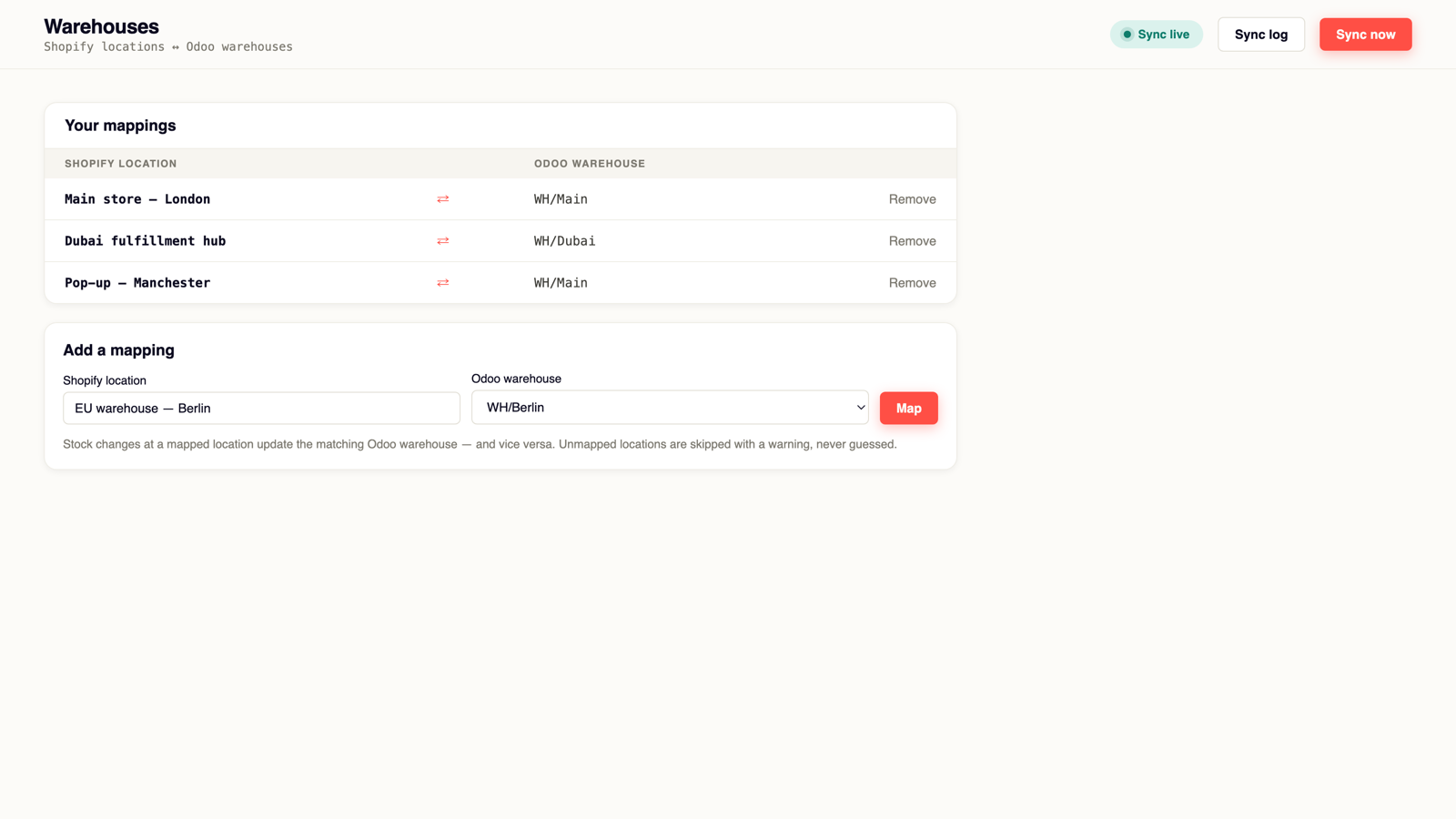Open the Sync log
This screenshot has width=1456, height=819.
[1261, 35]
